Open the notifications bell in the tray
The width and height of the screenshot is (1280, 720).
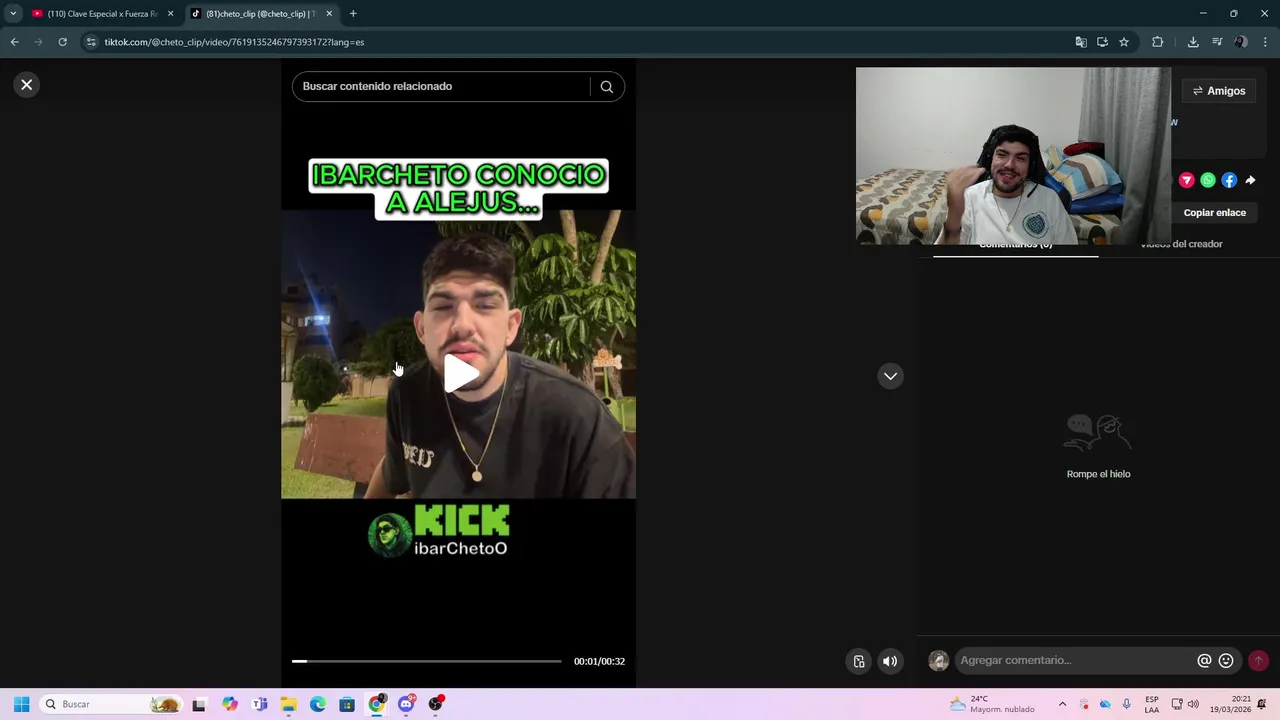coord(1263,704)
